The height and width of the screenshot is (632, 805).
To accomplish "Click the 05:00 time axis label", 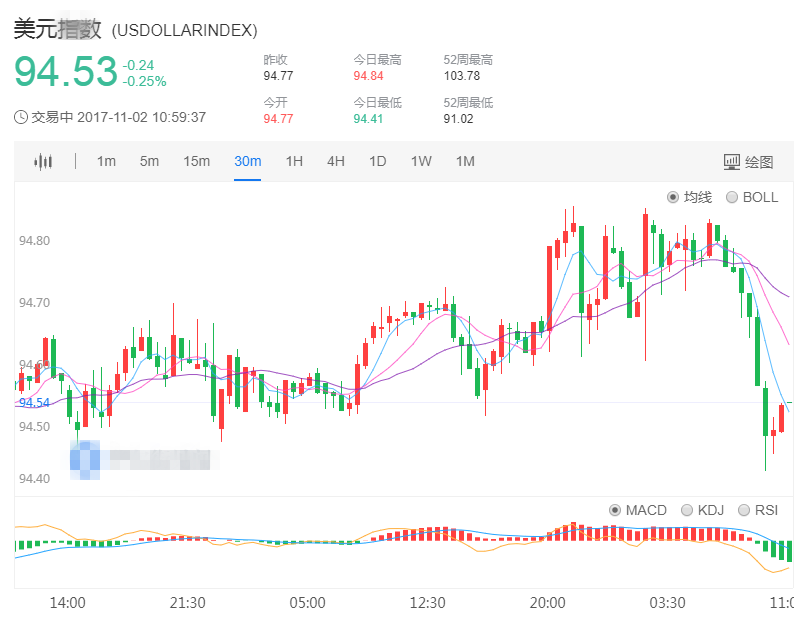I will (x=308, y=603).
